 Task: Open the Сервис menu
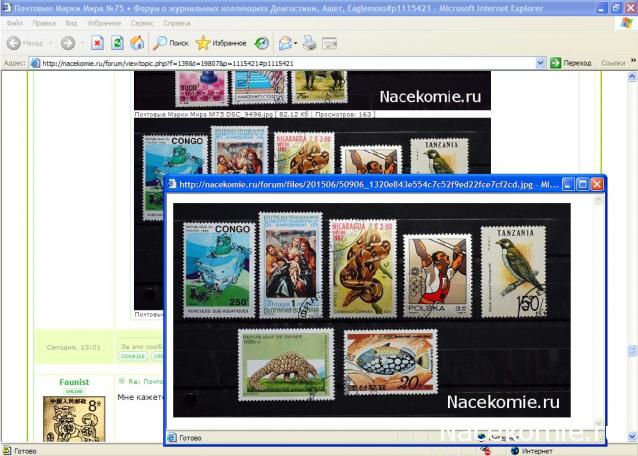tap(142, 23)
